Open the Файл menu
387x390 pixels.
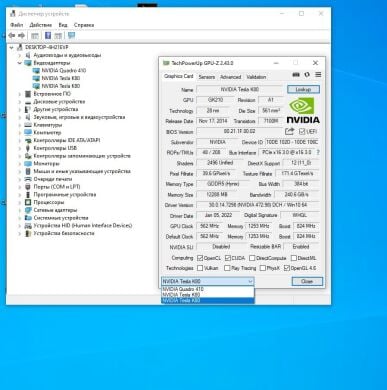click(x=17, y=25)
